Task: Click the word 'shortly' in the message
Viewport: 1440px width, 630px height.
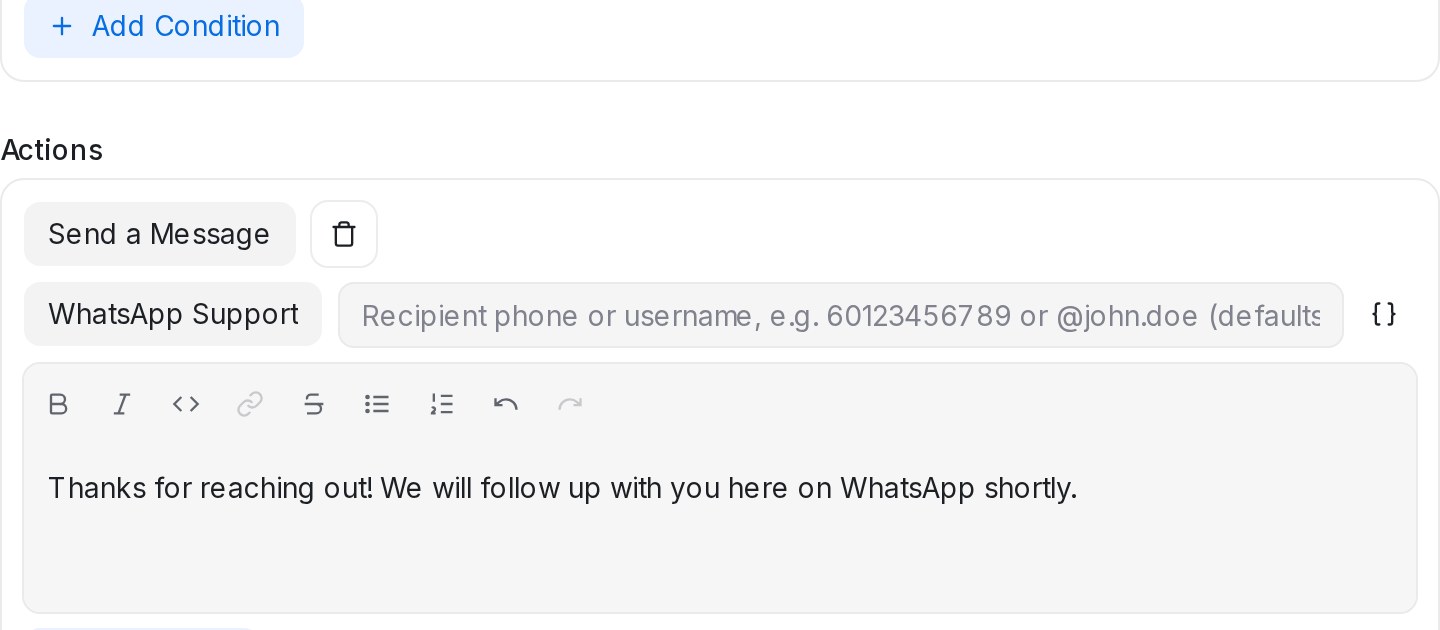Action: [x=1028, y=488]
